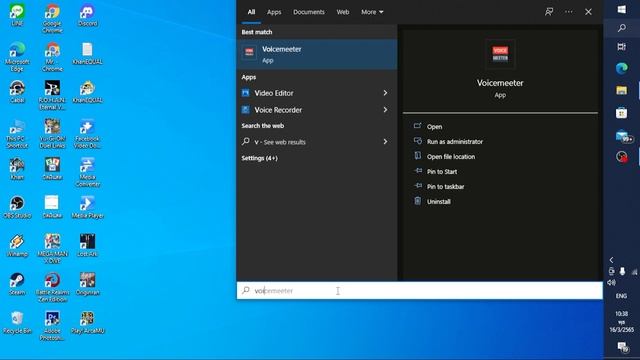The width and height of the screenshot is (640, 360).
Task: Open the feedback icon in search header
Action: click(549, 12)
